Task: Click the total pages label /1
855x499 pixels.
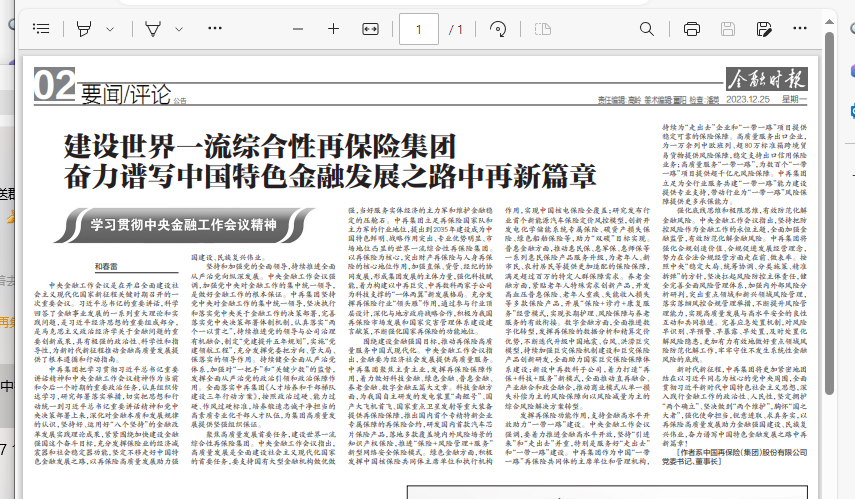Action: 456,29
